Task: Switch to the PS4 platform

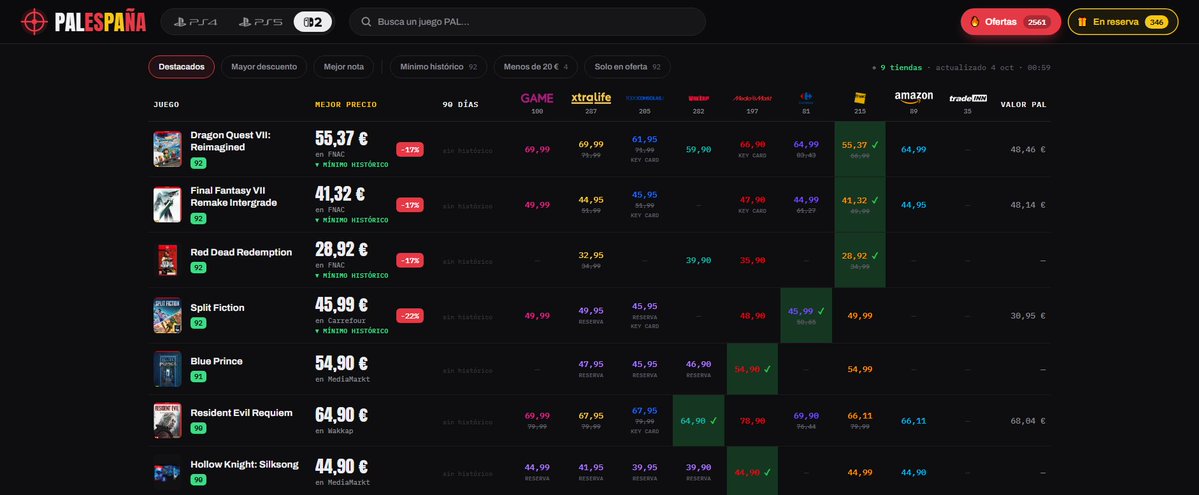Action: coord(196,22)
